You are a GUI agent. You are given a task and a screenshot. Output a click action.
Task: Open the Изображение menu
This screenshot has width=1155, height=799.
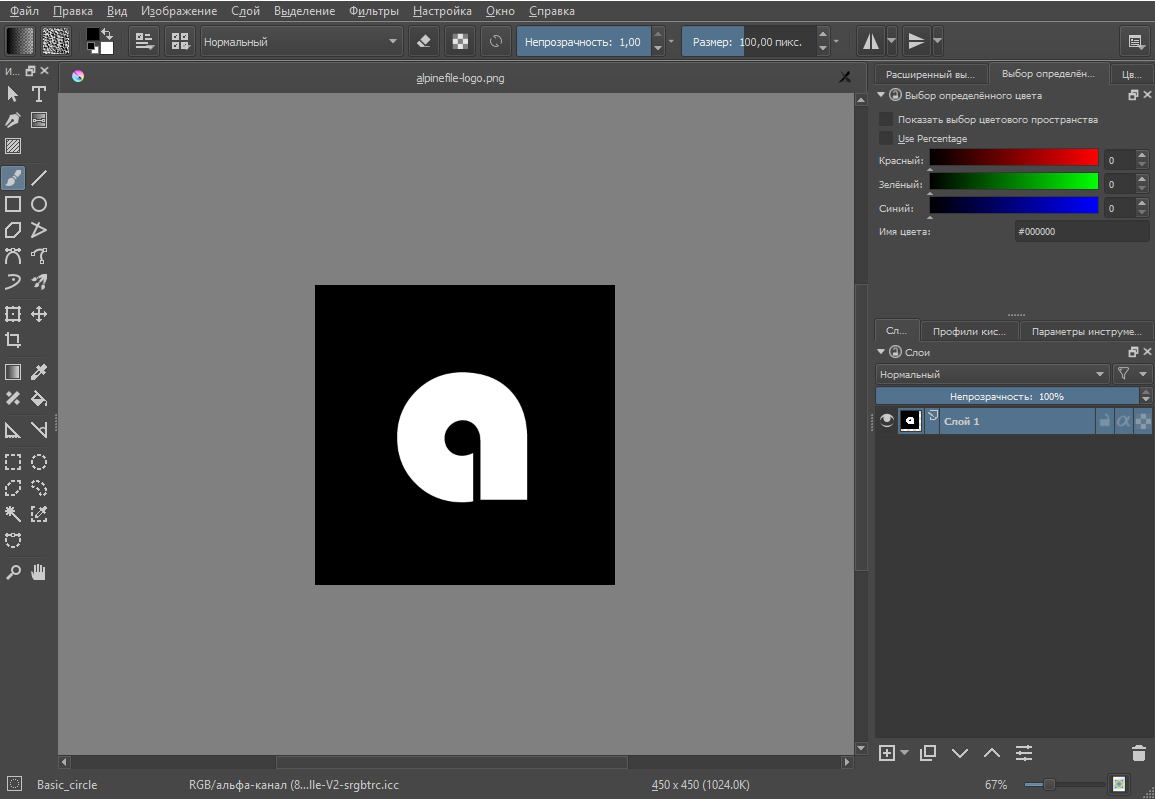[x=179, y=11]
